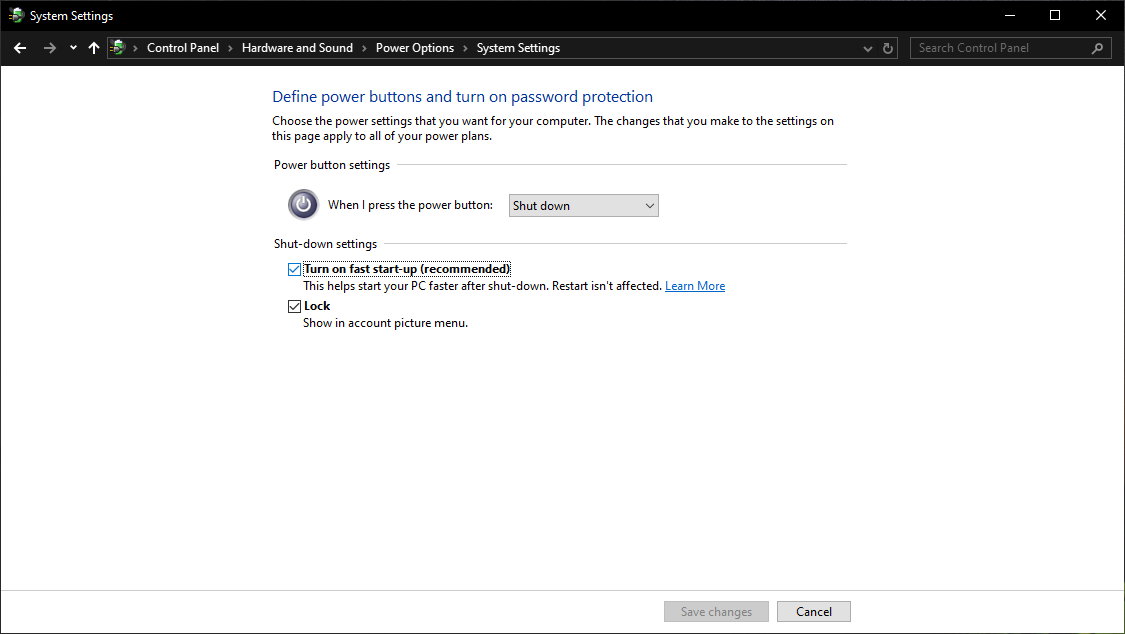
Task: Open the Learn More link
Action: click(x=694, y=285)
